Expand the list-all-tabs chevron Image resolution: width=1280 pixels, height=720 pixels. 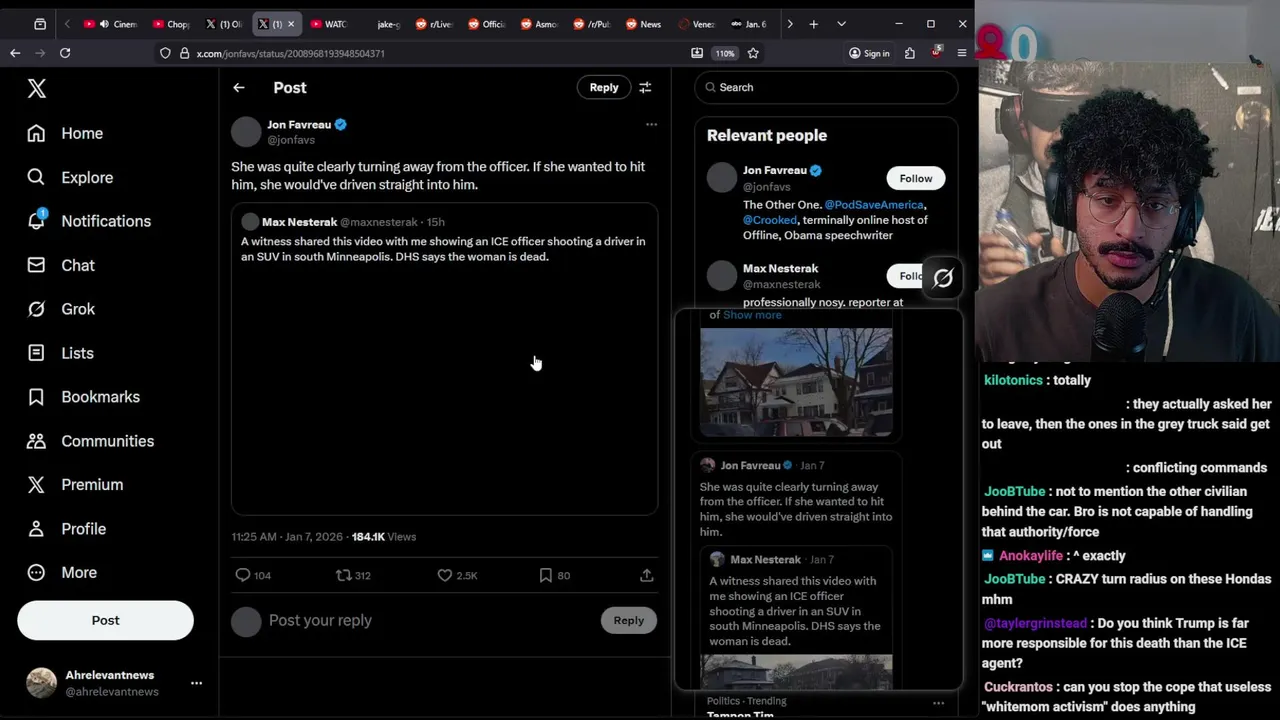[841, 24]
